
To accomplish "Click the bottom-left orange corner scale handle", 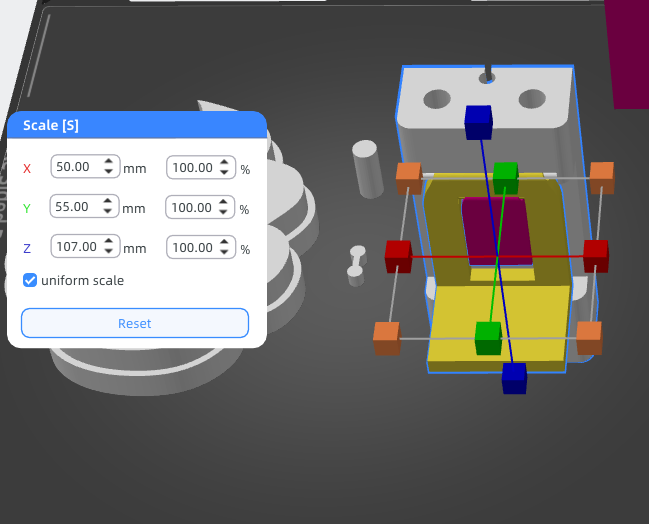I will (x=387, y=339).
